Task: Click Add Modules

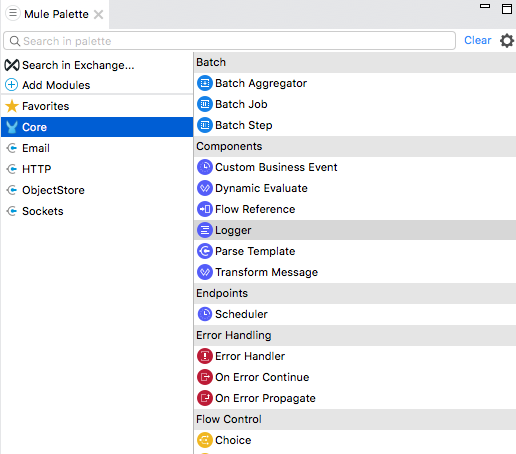Action: click(56, 85)
